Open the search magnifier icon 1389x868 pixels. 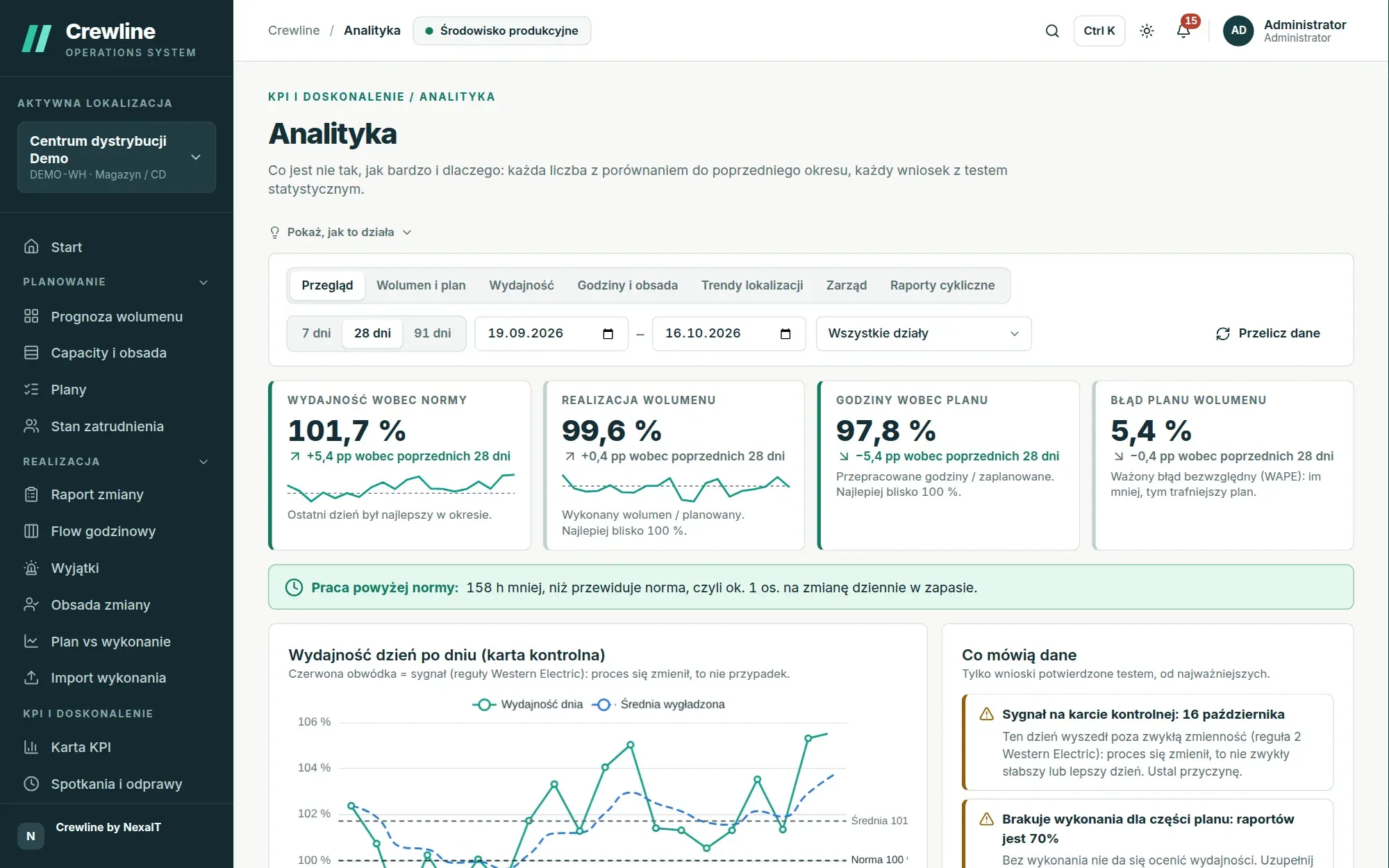(x=1052, y=31)
